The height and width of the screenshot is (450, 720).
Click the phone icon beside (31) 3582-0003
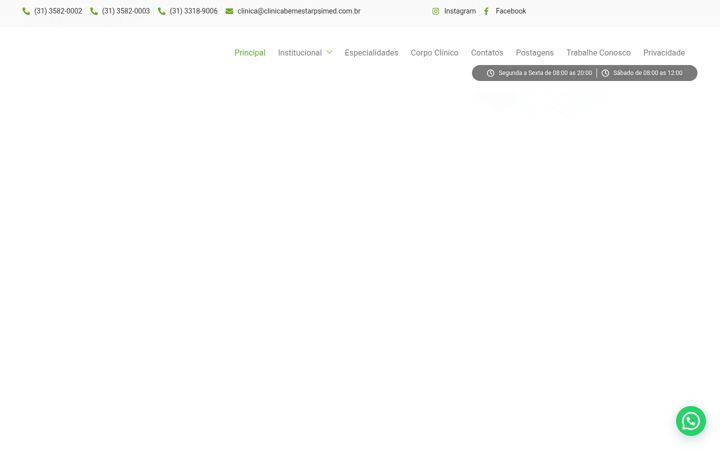[94, 11]
